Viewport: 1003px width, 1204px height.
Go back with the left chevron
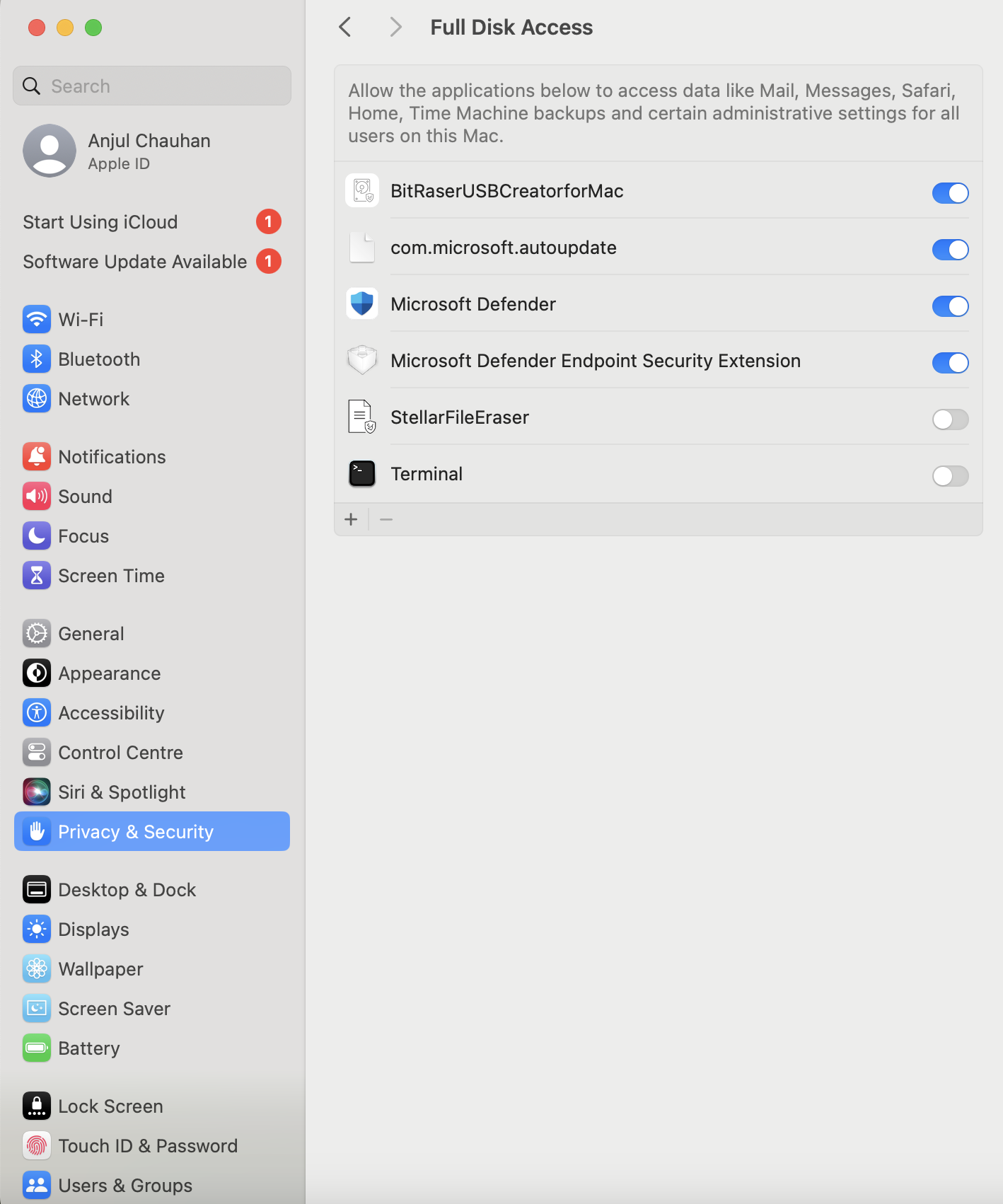click(x=345, y=28)
